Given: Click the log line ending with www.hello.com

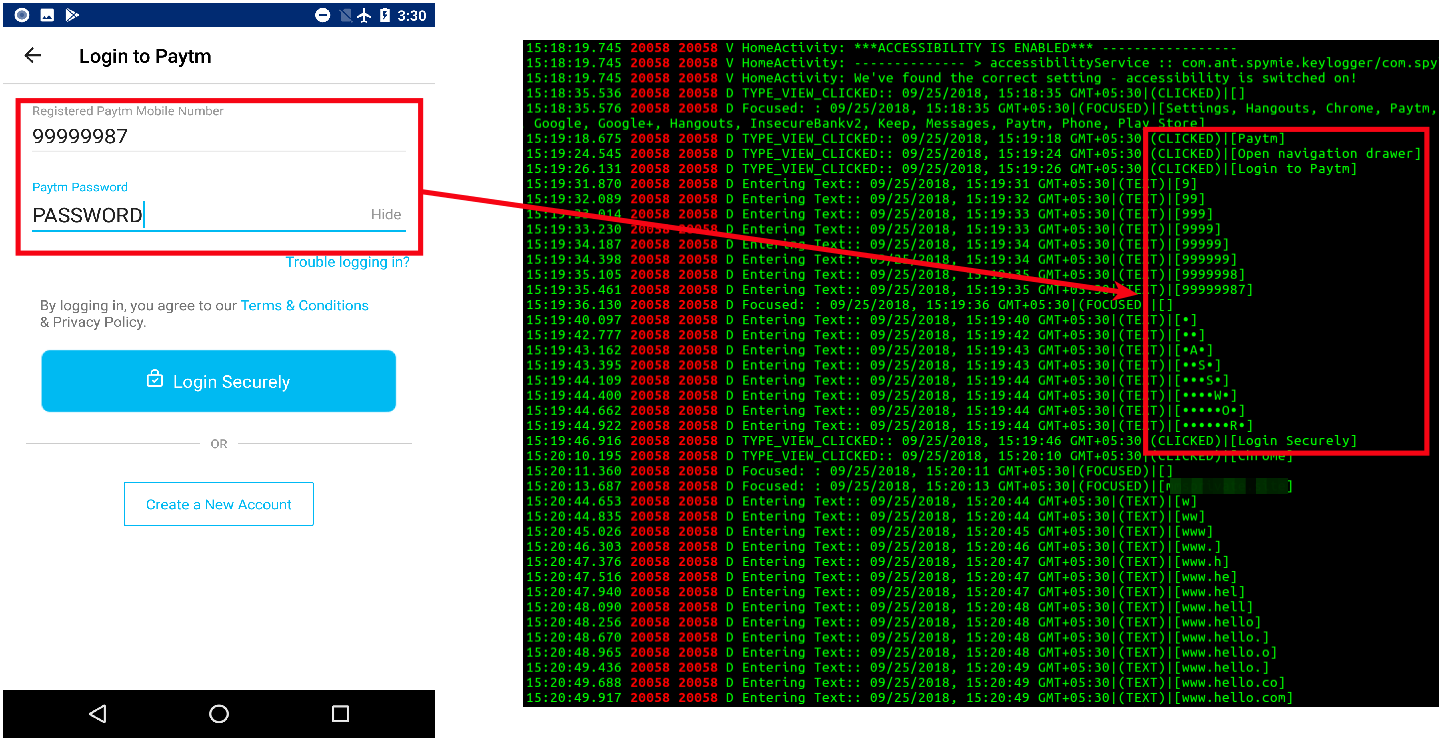Looking at the screenshot, I should 909,698.
